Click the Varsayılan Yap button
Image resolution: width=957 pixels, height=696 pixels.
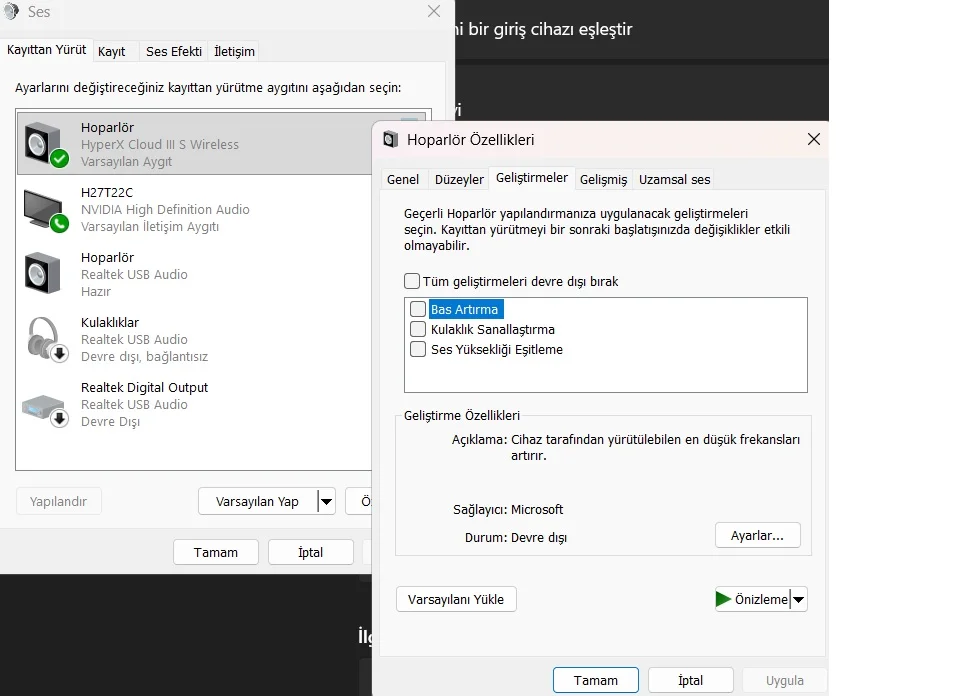pyautogui.click(x=257, y=502)
